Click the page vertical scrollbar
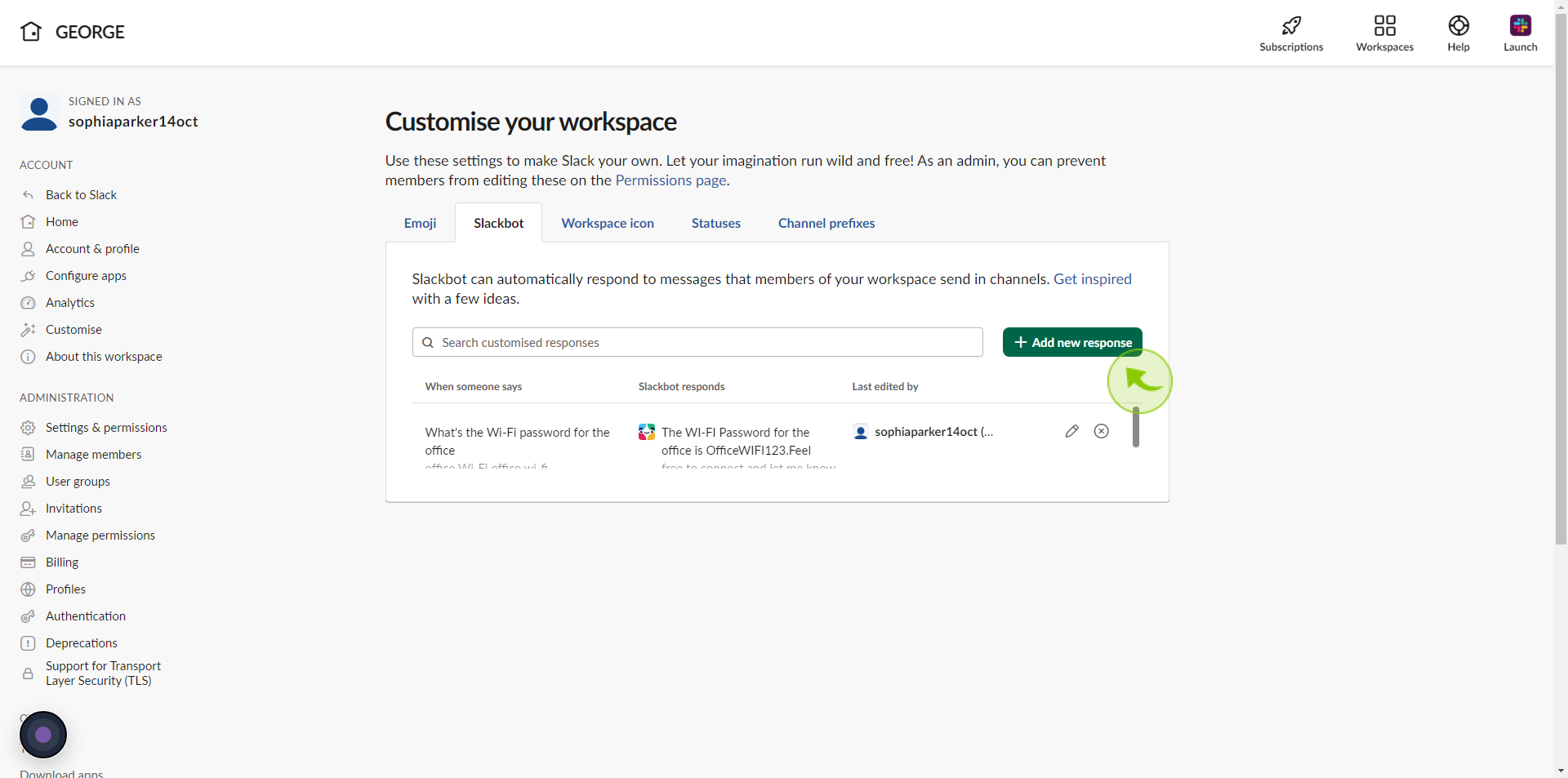The height and width of the screenshot is (778, 1568). coord(1561,278)
